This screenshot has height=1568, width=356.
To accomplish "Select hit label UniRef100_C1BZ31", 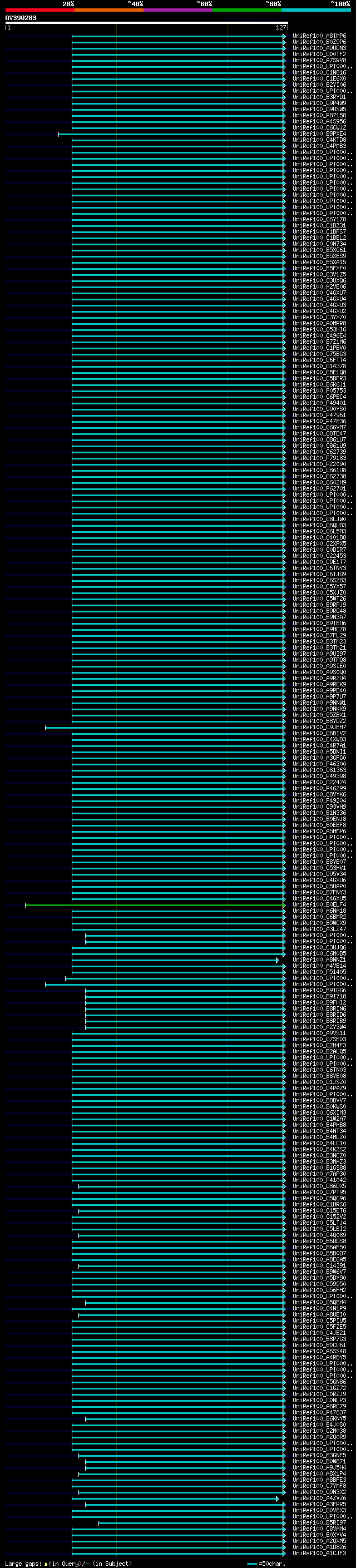I will (x=319, y=225).
